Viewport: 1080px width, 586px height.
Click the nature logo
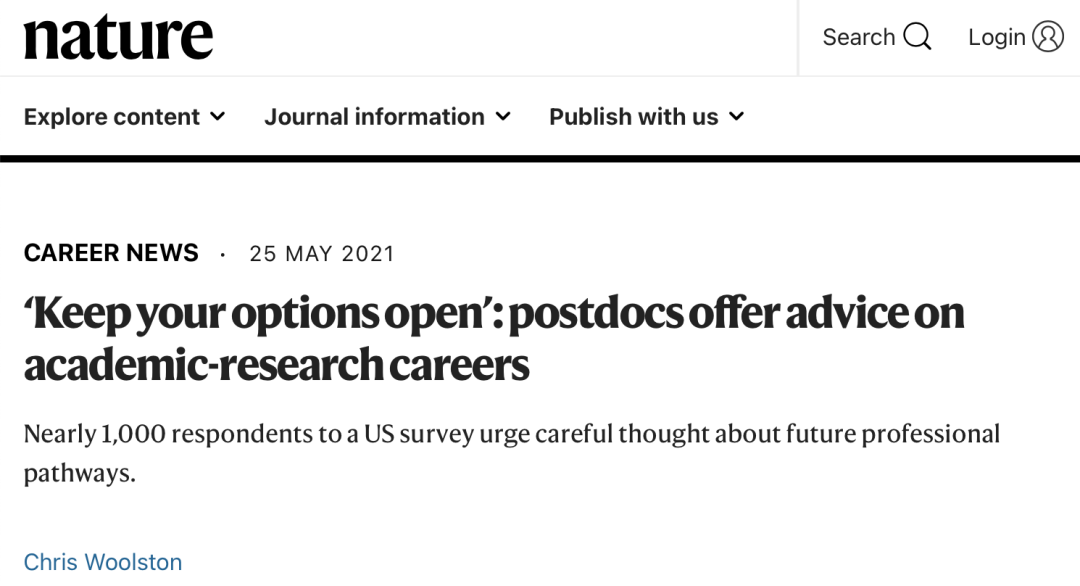tap(118, 37)
